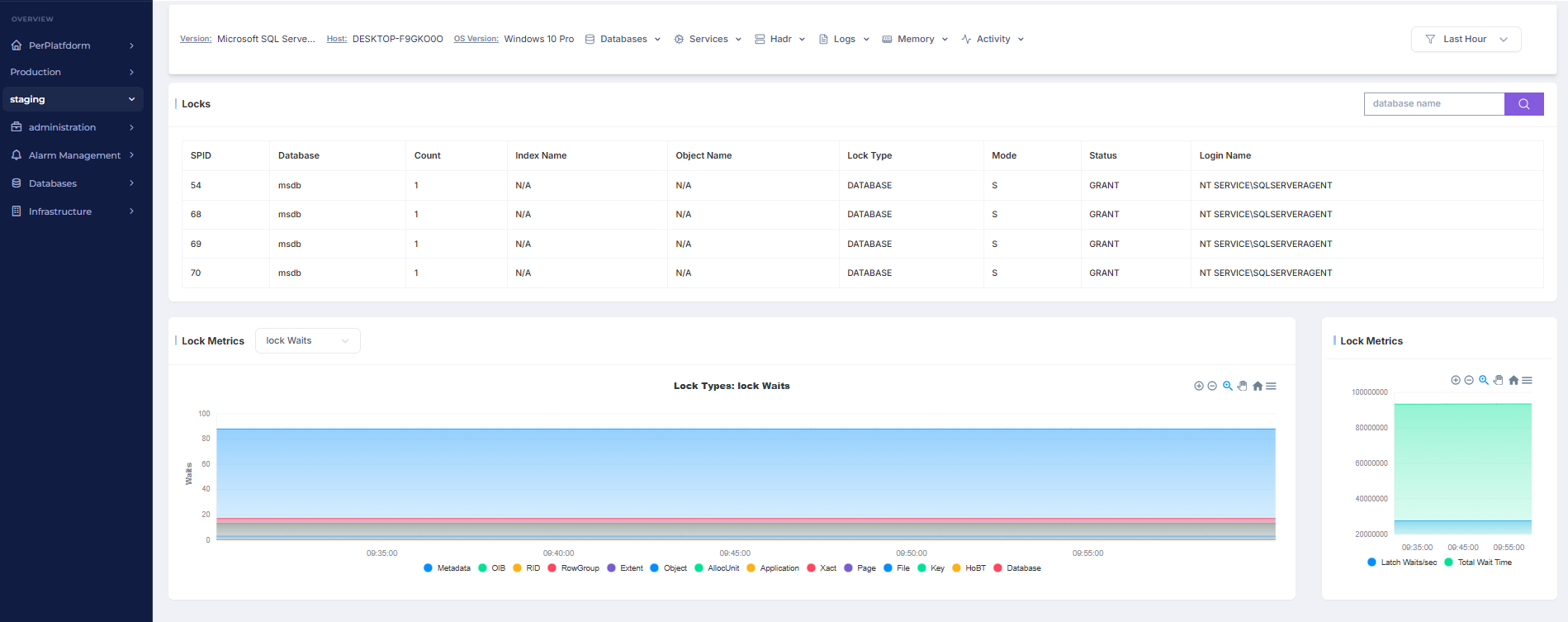This screenshot has width=1568, height=622.
Task: Select magnifier zoom tool on lock Waits chart
Action: (1228, 386)
